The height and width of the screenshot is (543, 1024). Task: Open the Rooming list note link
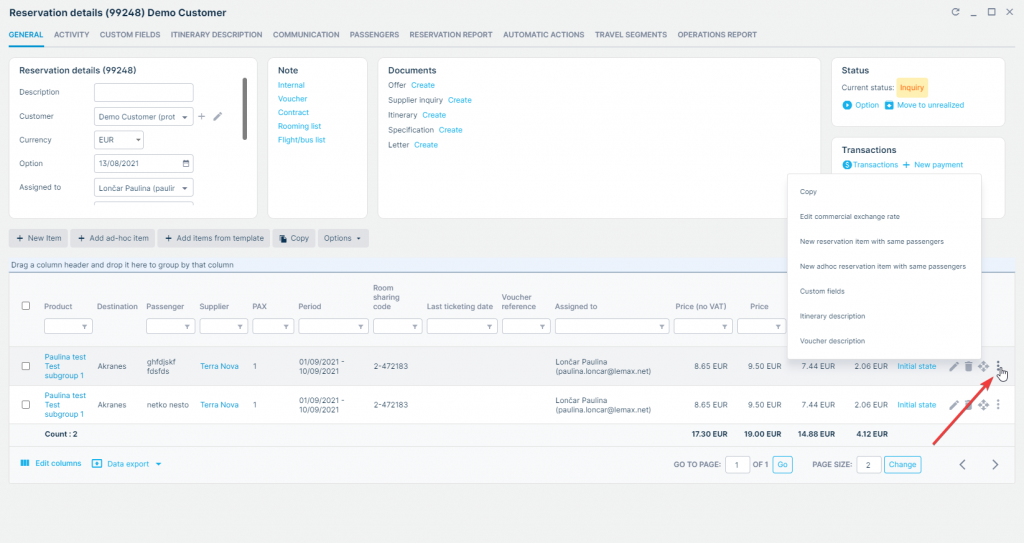299,126
